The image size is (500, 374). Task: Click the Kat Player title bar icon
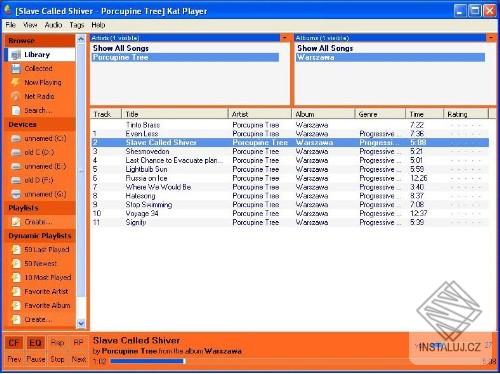coord(8,10)
